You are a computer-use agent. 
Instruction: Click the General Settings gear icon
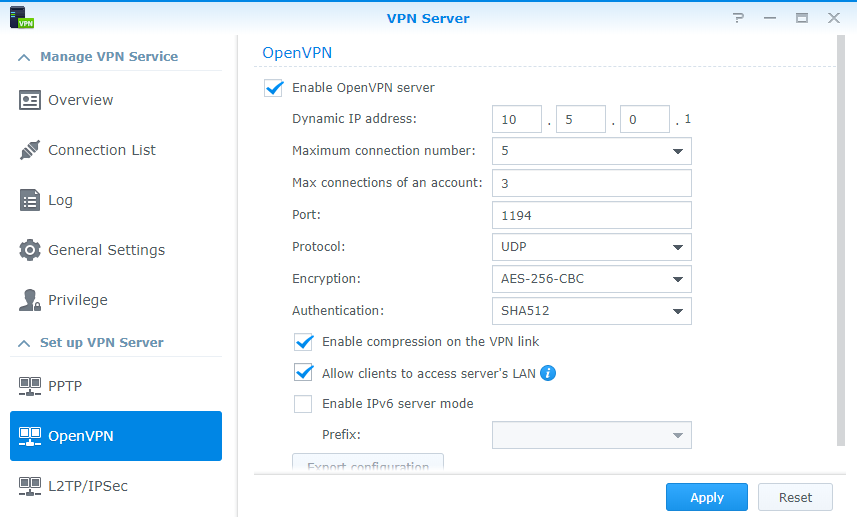pos(30,250)
